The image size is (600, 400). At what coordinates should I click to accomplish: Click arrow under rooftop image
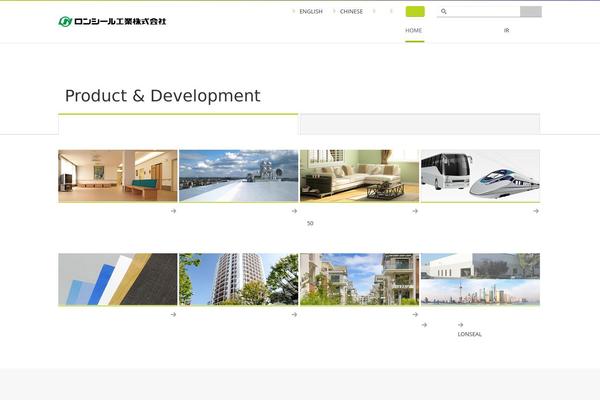[294, 211]
